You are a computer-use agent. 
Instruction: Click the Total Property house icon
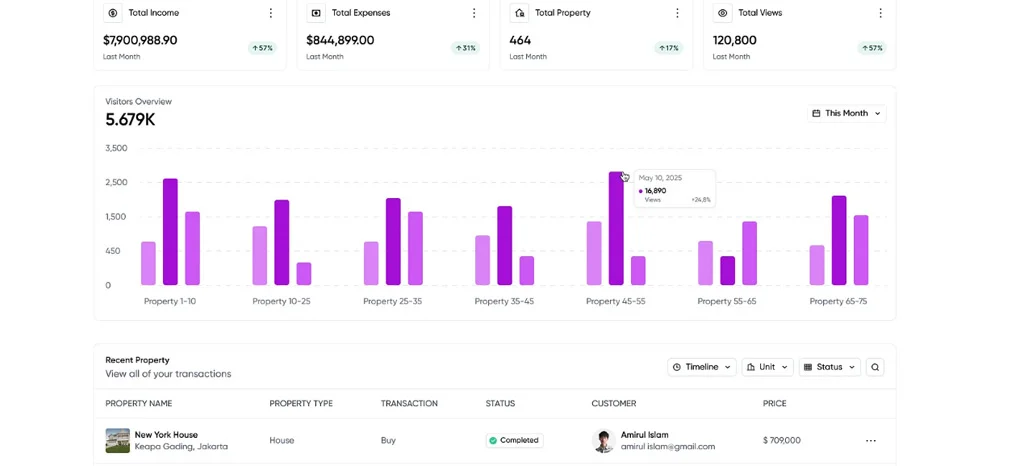click(x=520, y=13)
